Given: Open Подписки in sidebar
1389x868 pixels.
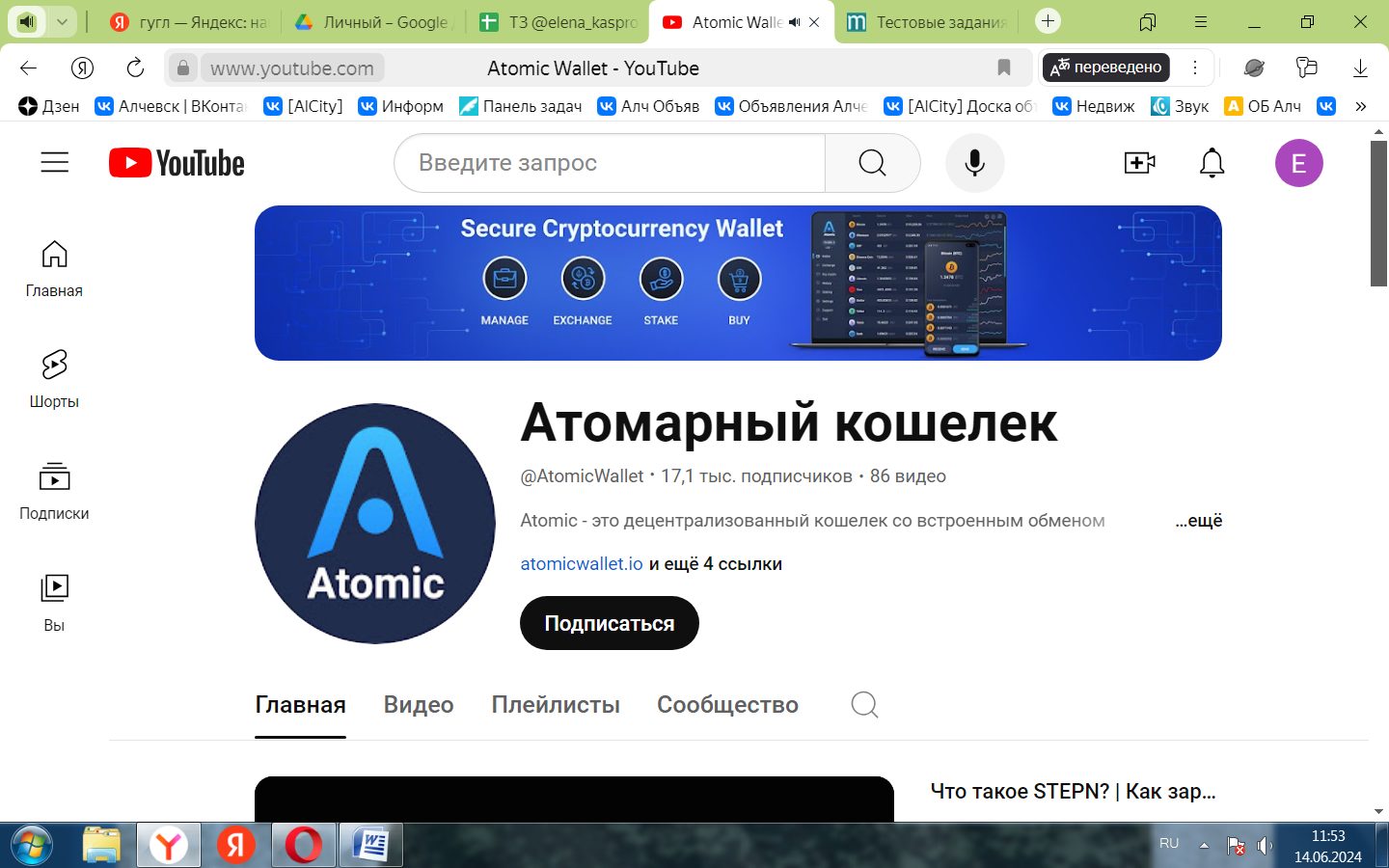Looking at the screenshot, I should (54, 492).
